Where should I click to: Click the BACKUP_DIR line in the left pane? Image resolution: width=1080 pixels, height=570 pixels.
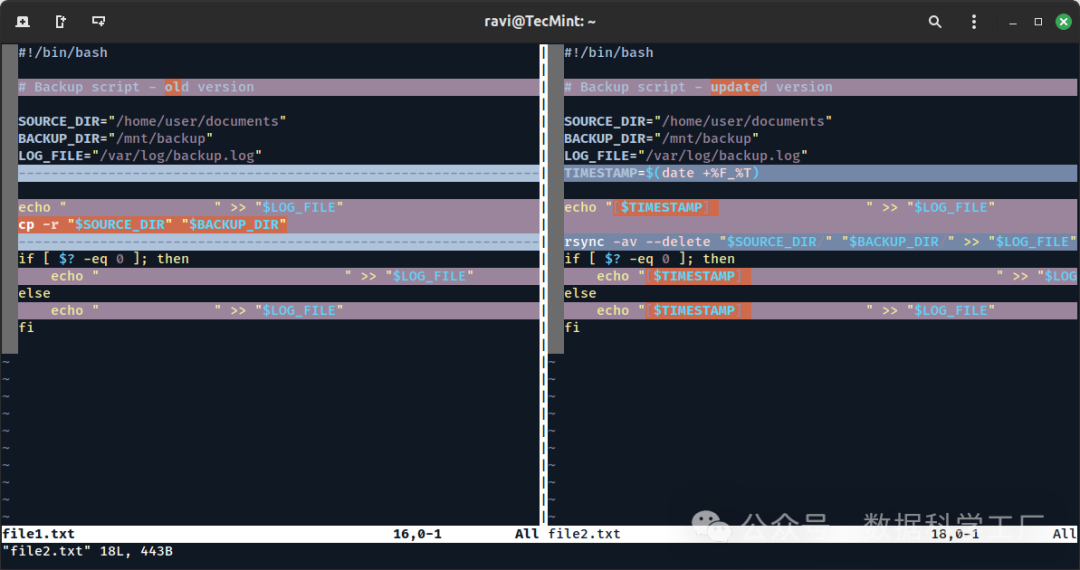(x=115, y=138)
